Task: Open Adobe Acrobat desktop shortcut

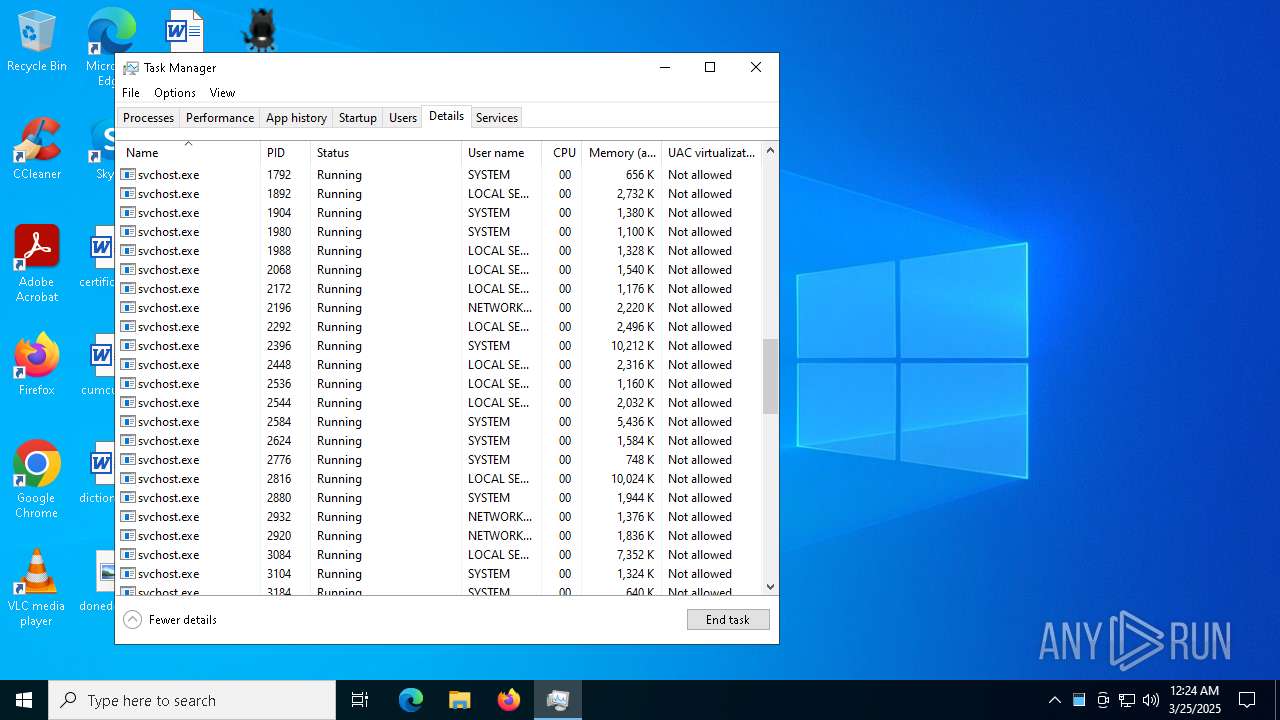Action: pyautogui.click(x=37, y=264)
